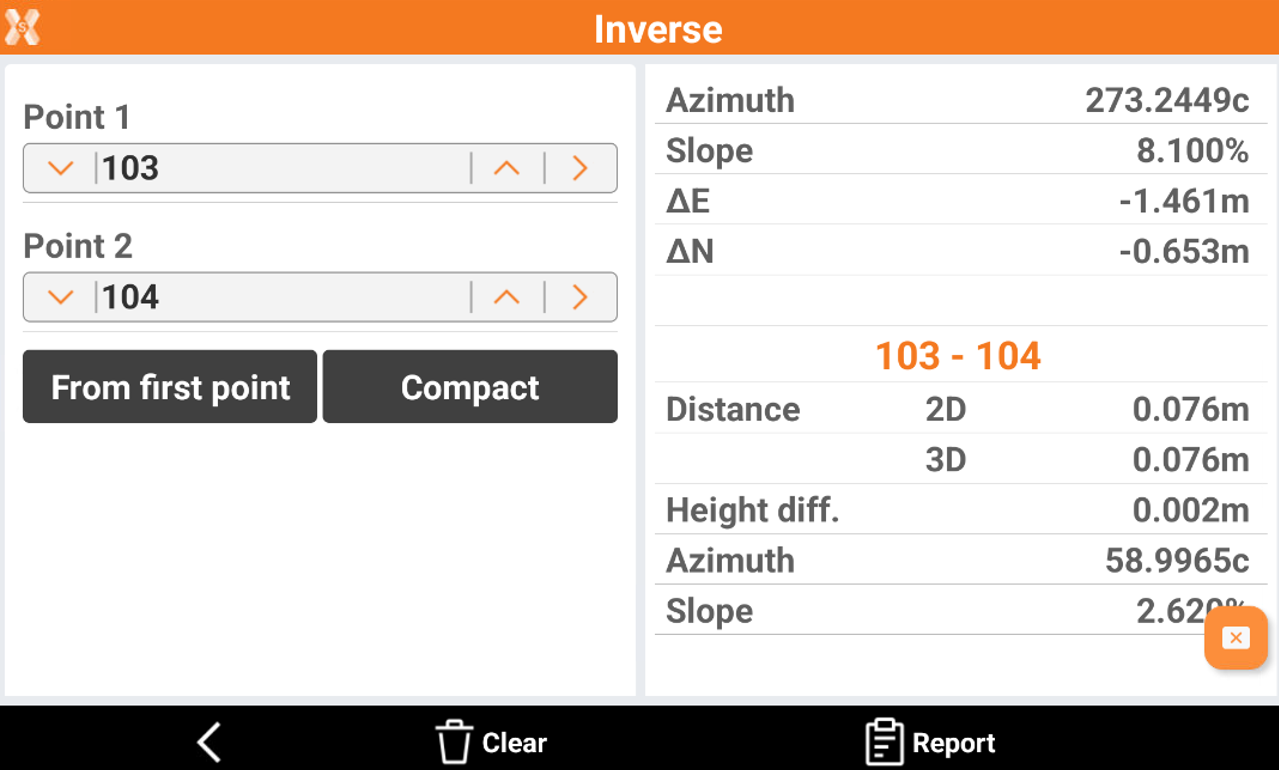Screen dimensions: 1279x770
Task: Dismiss the orange floating close button
Action: [x=1235, y=638]
